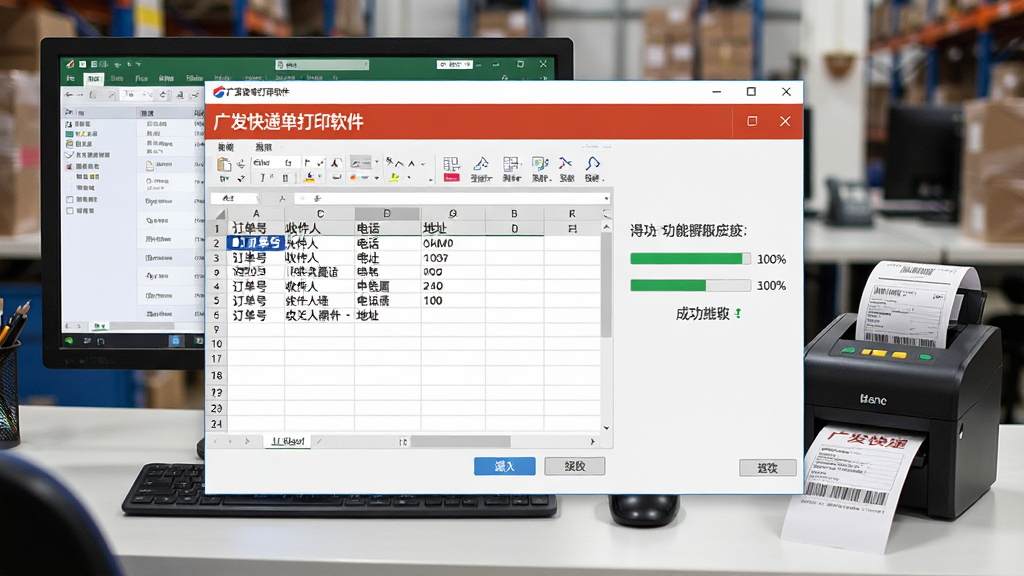Image resolution: width=1024 pixels, height=576 pixels.
Task: Select the cell containing 240
Action: 453,286
